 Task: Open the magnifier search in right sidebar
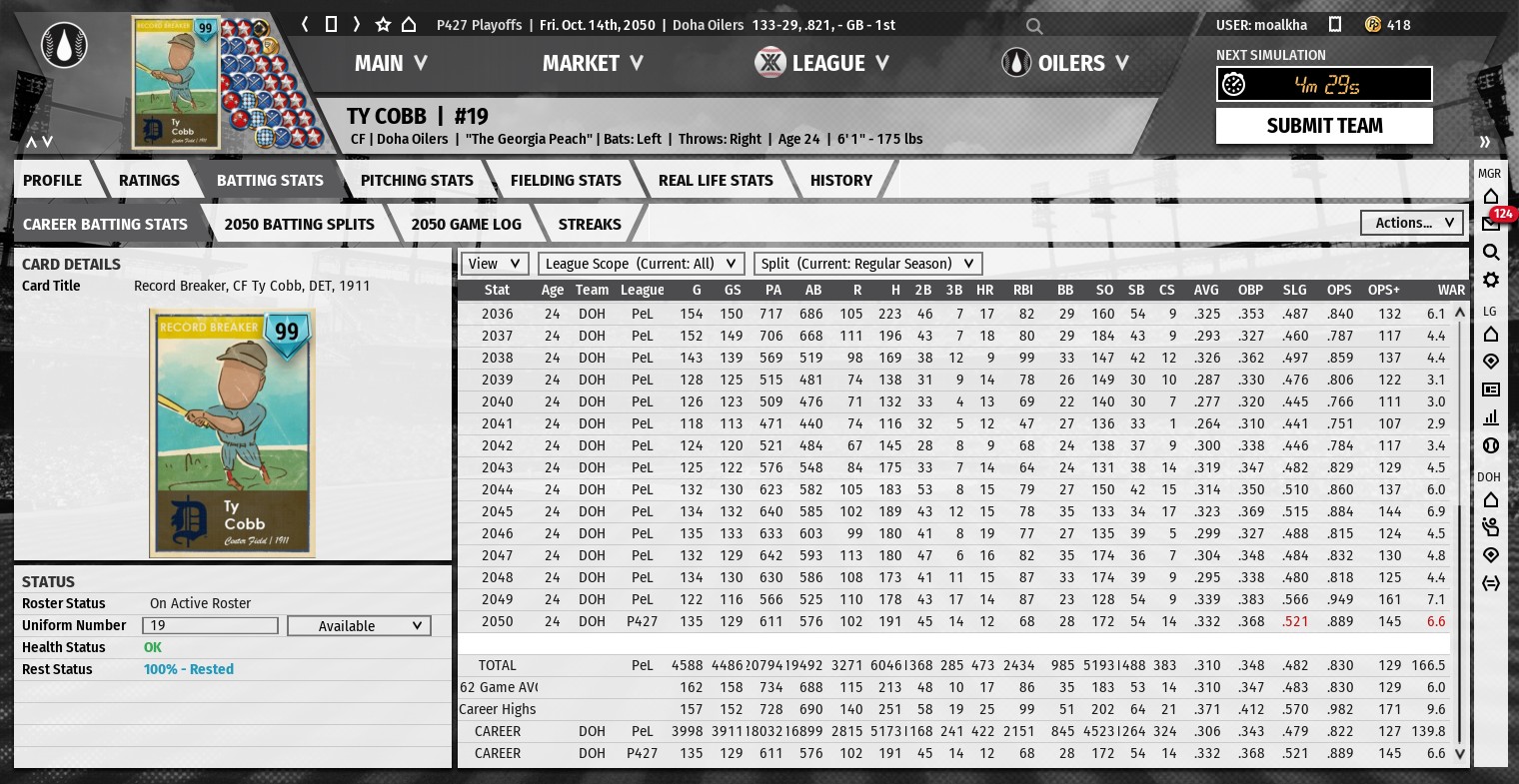pyautogui.click(x=1490, y=252)
